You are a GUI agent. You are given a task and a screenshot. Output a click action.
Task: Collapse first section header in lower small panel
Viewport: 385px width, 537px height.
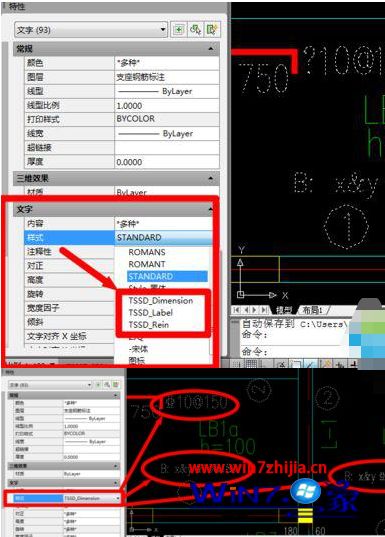tap(115, 395)
